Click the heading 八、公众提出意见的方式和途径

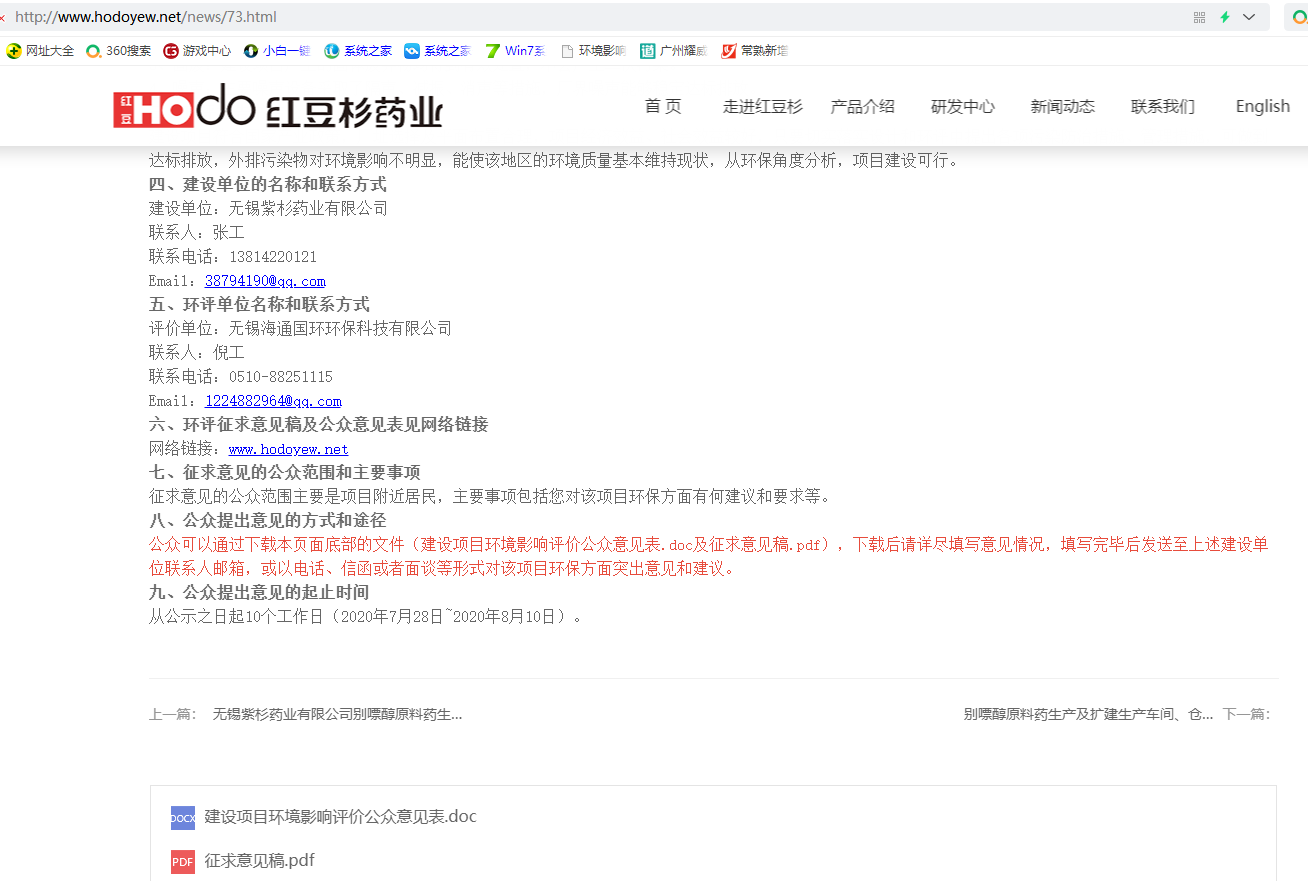(x=268, y=520)
